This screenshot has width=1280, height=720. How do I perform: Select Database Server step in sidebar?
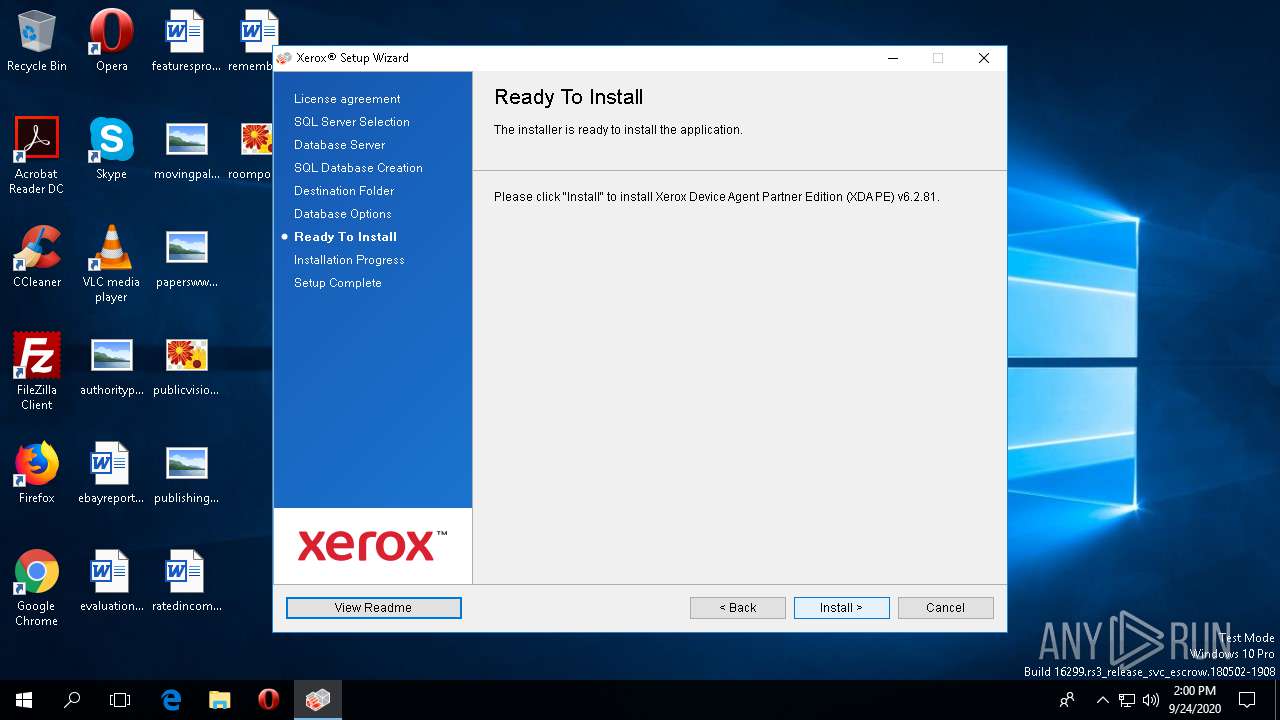[x=339, y=145]
